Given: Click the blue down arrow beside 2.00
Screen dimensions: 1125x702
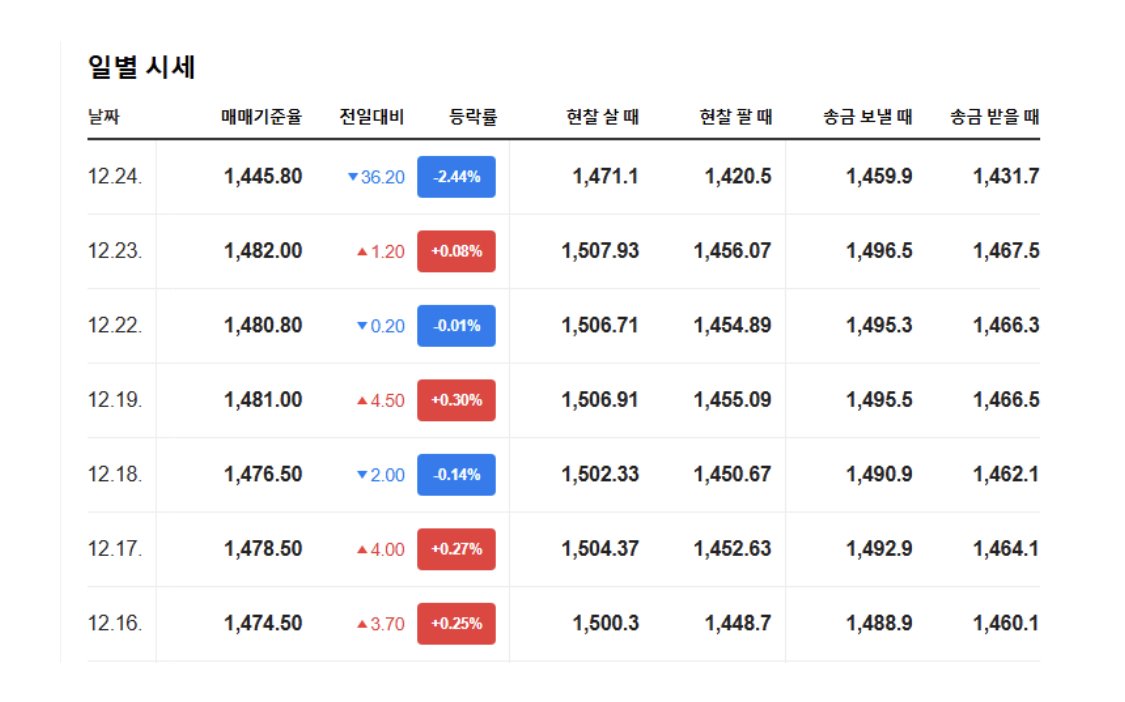Looking at the screenshot, I should [x=362, y=475].
